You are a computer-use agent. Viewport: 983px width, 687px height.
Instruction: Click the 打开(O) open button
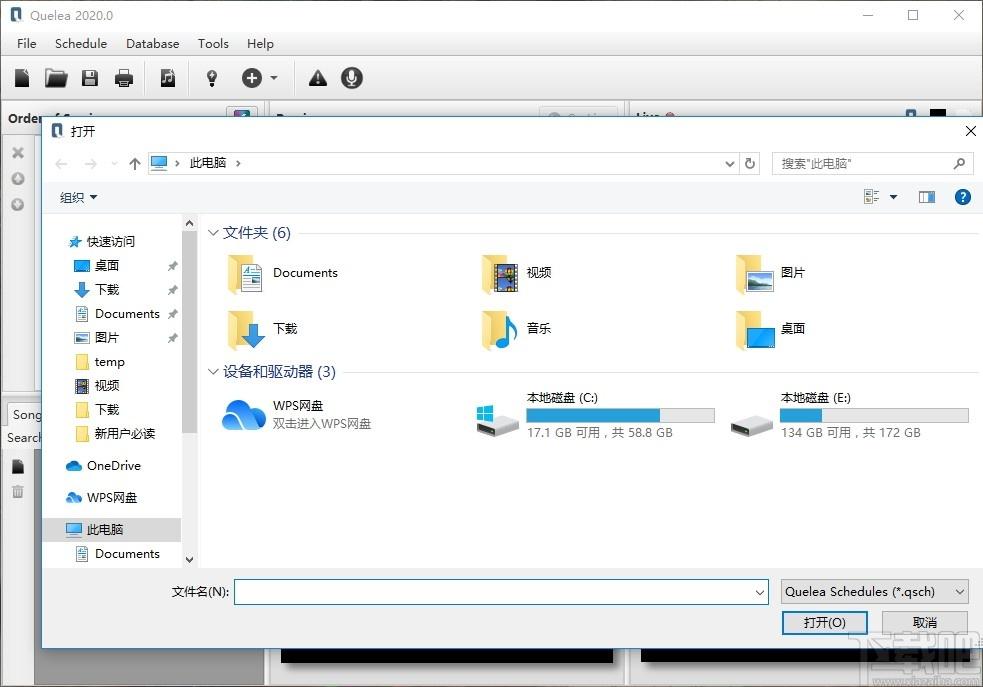pos(824,622)
